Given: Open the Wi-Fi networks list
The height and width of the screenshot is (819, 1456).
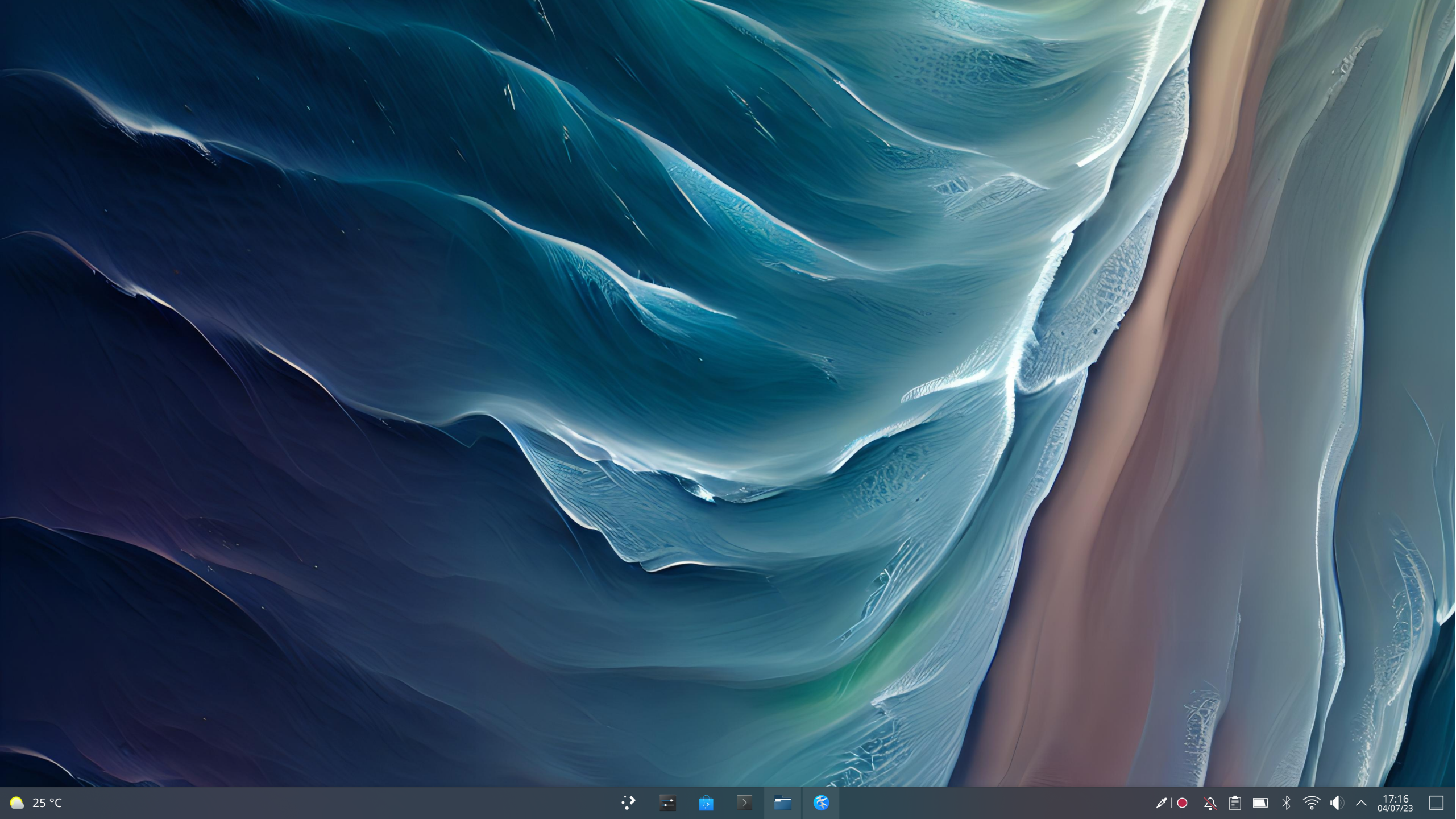Looking at the screenshot, I should click(x=1312, y=803).
